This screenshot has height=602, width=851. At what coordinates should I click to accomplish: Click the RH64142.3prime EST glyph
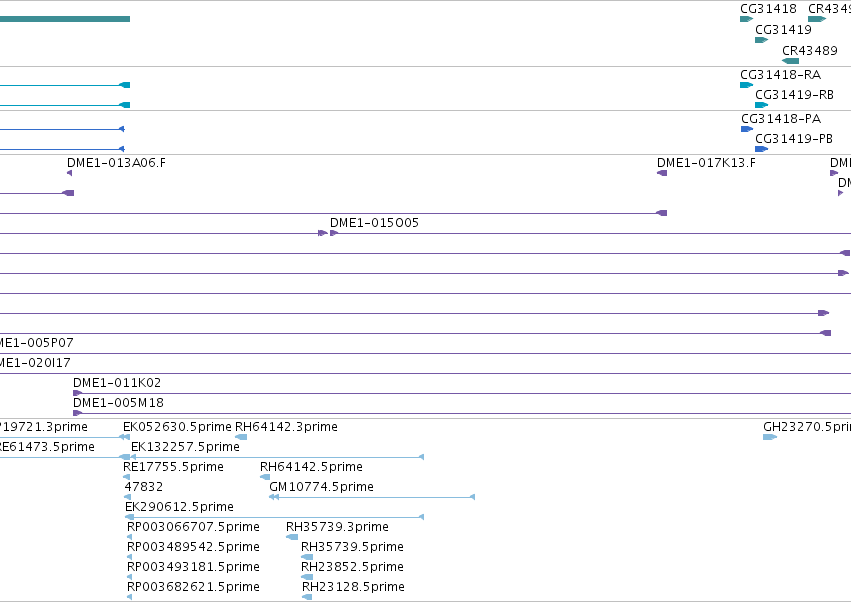[241, 437]
